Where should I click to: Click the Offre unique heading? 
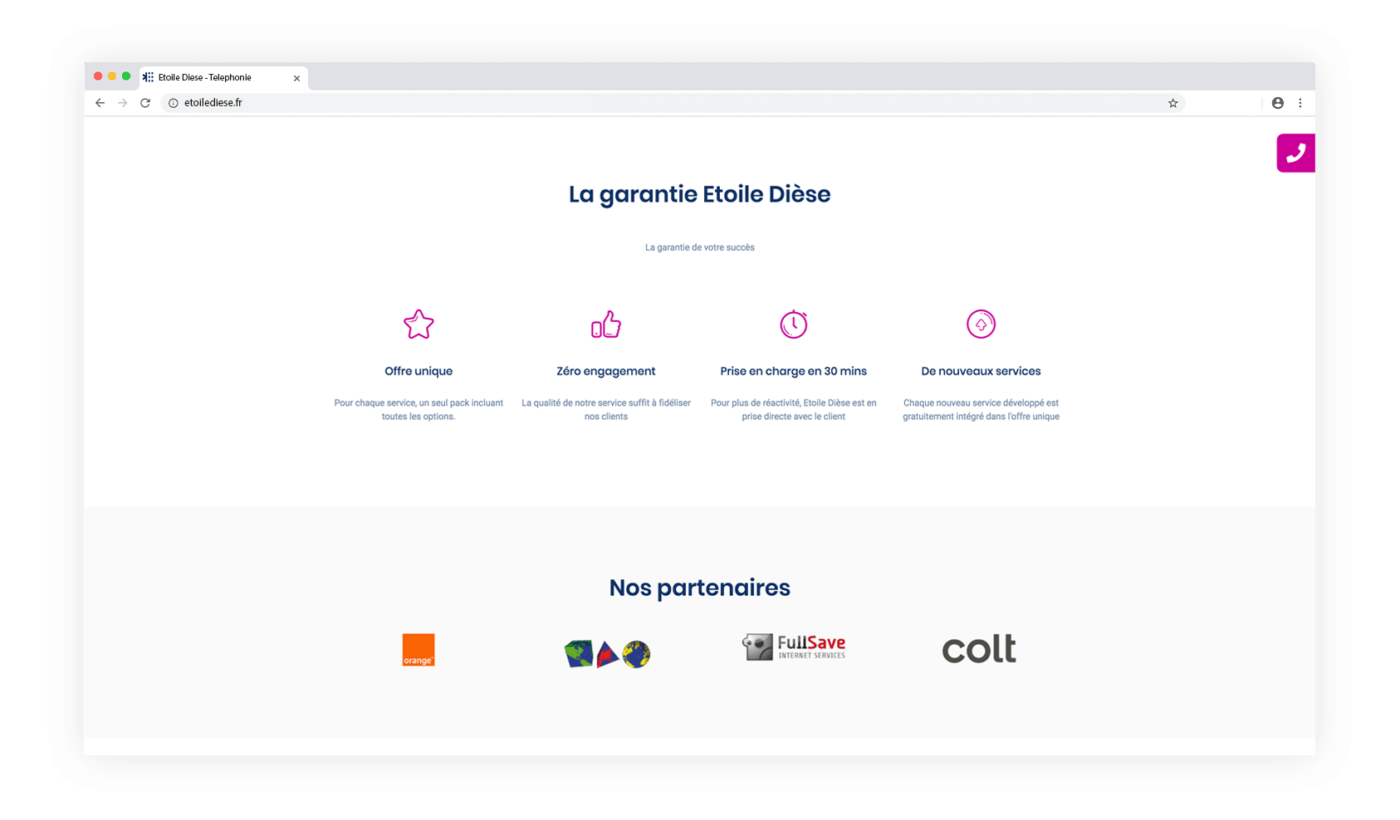pos(418,371)
